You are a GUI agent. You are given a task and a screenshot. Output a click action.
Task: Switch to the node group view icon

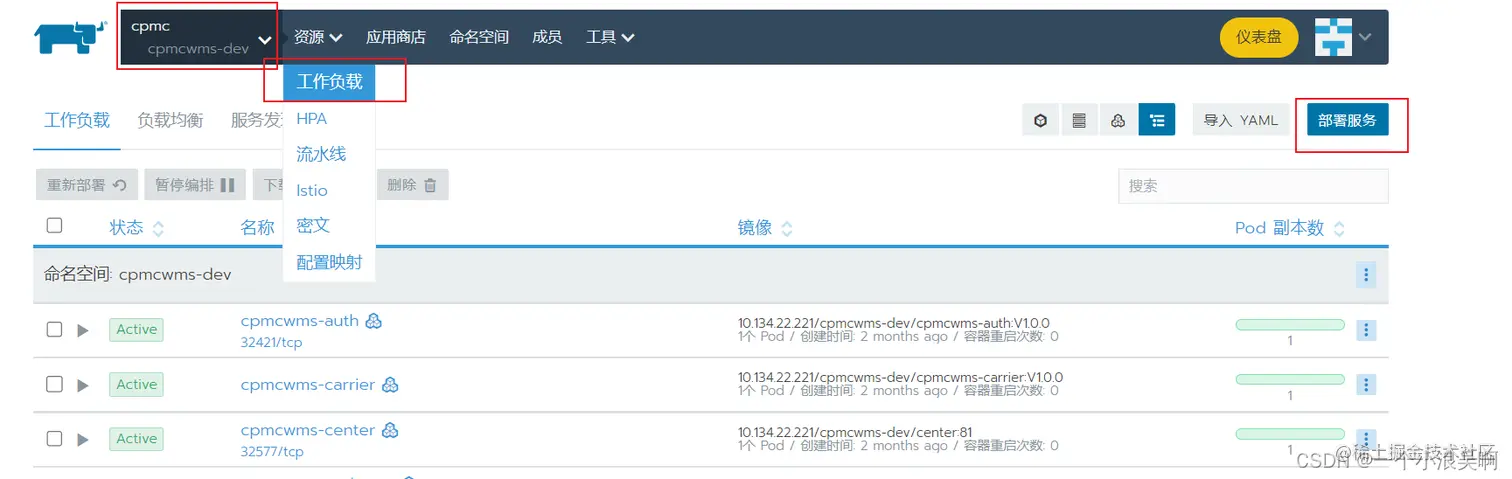[1118, 120]
